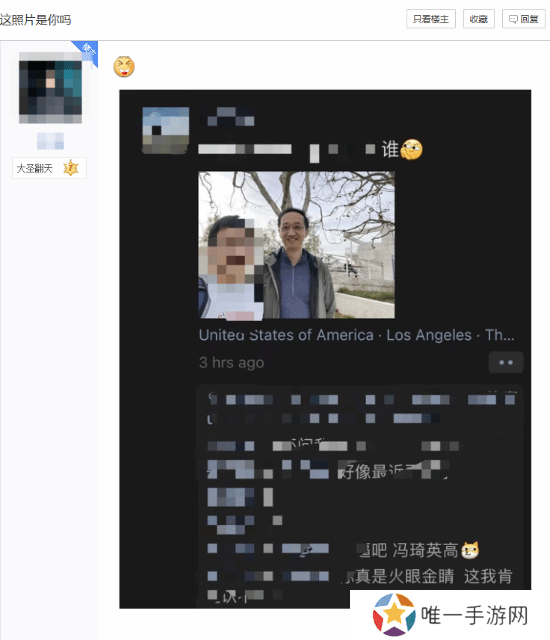Click the 唯一手游网 watermark text
Screen dimensions: 550x640
475,616
